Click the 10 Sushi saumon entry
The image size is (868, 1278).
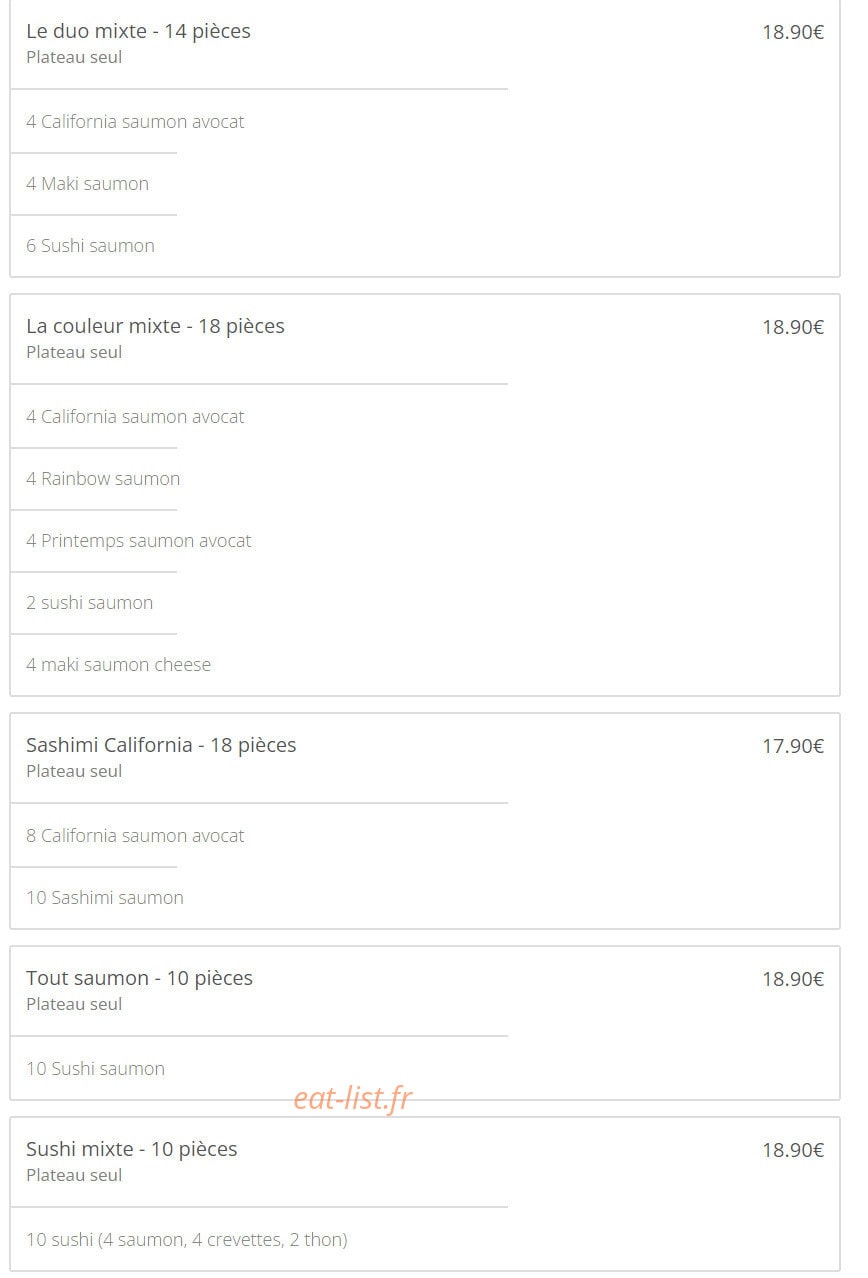click(x=95, y=1069)
